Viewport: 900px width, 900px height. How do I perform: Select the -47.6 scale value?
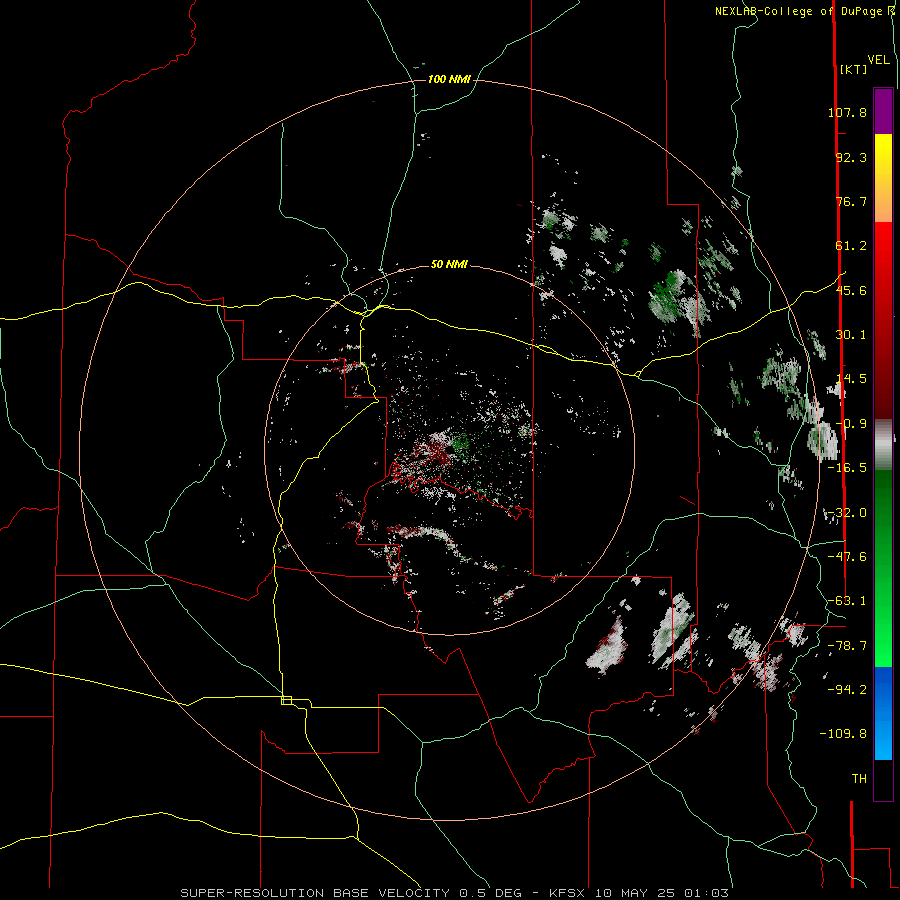847,557
